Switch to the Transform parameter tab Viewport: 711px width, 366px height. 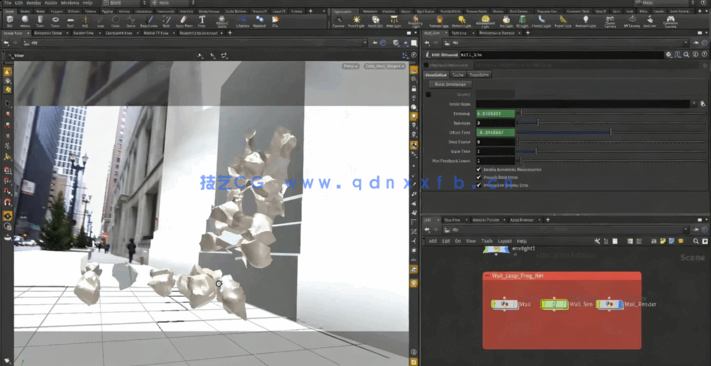click(x=479, y=74)
